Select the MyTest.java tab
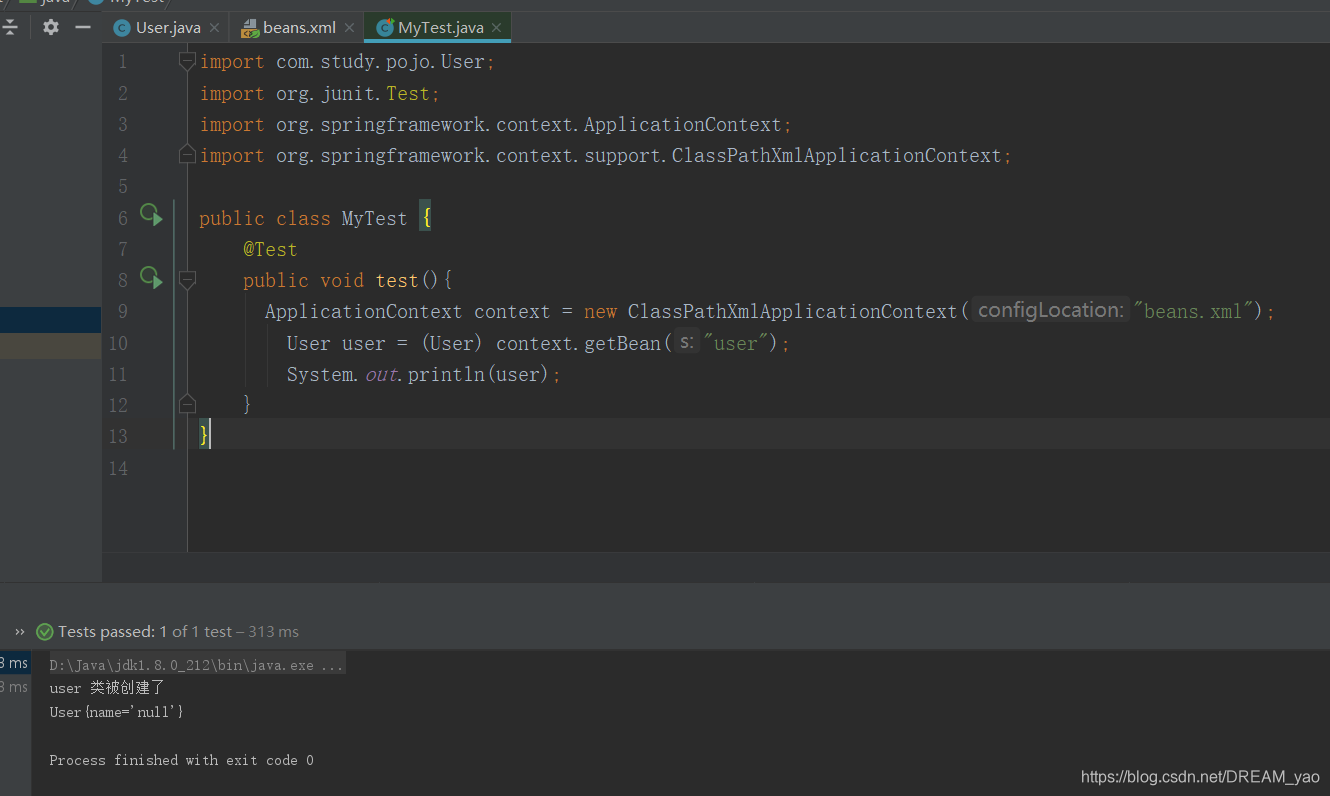The width and height of the screenshot is (1330, 796). (x=441, y=28)
